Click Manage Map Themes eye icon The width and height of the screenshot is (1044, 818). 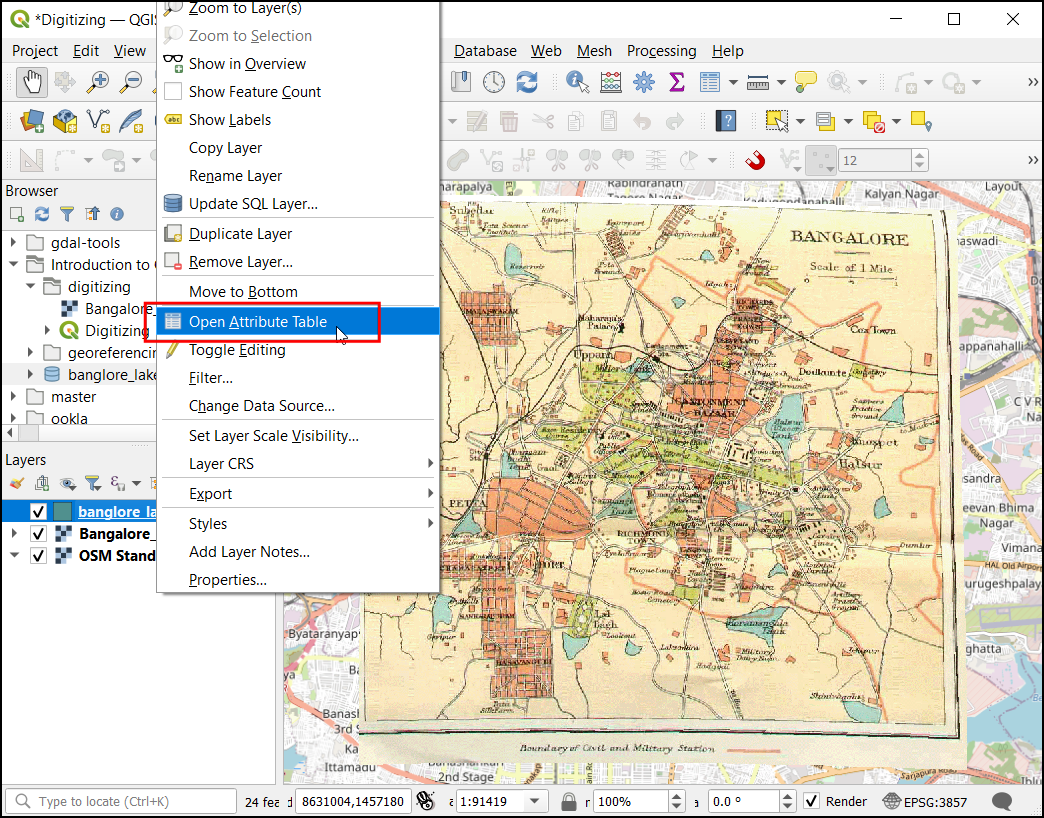[x=67, y=484]
